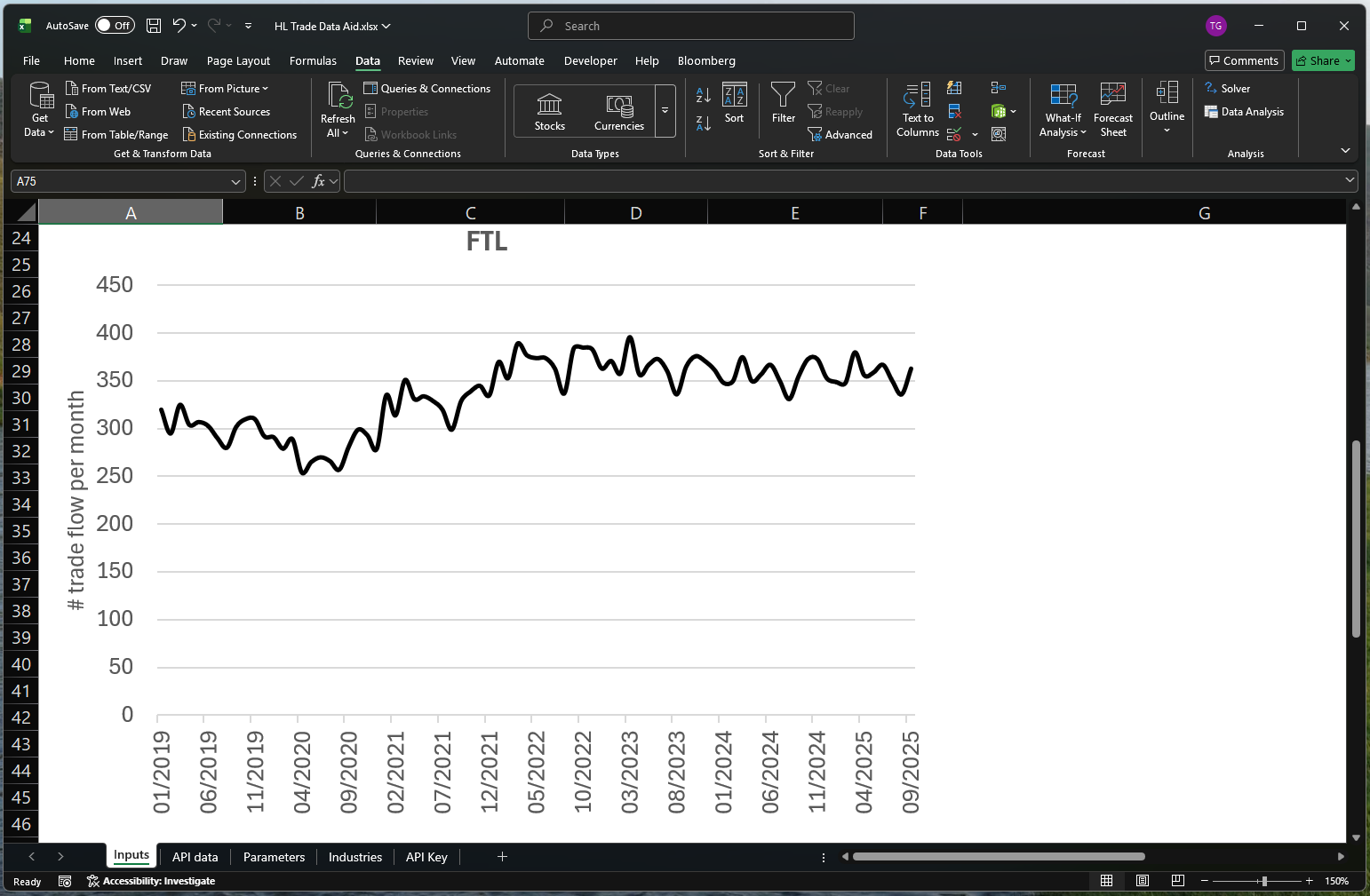Open Data Validation
1370x896 pixels.
click(x=956, y=133)
